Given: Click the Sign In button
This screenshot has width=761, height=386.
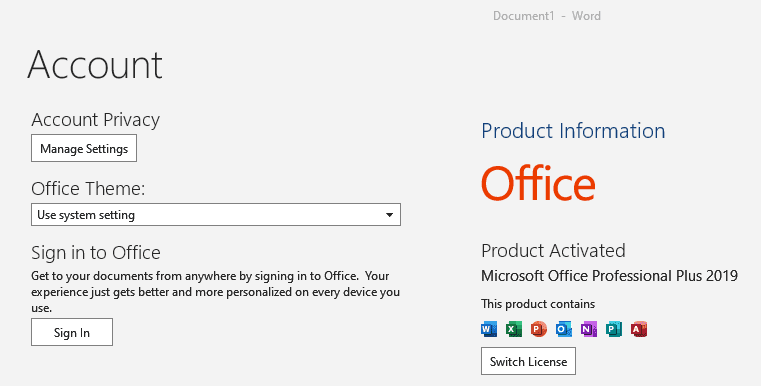Looking at the screenshot, I should (x=72, y=332).
